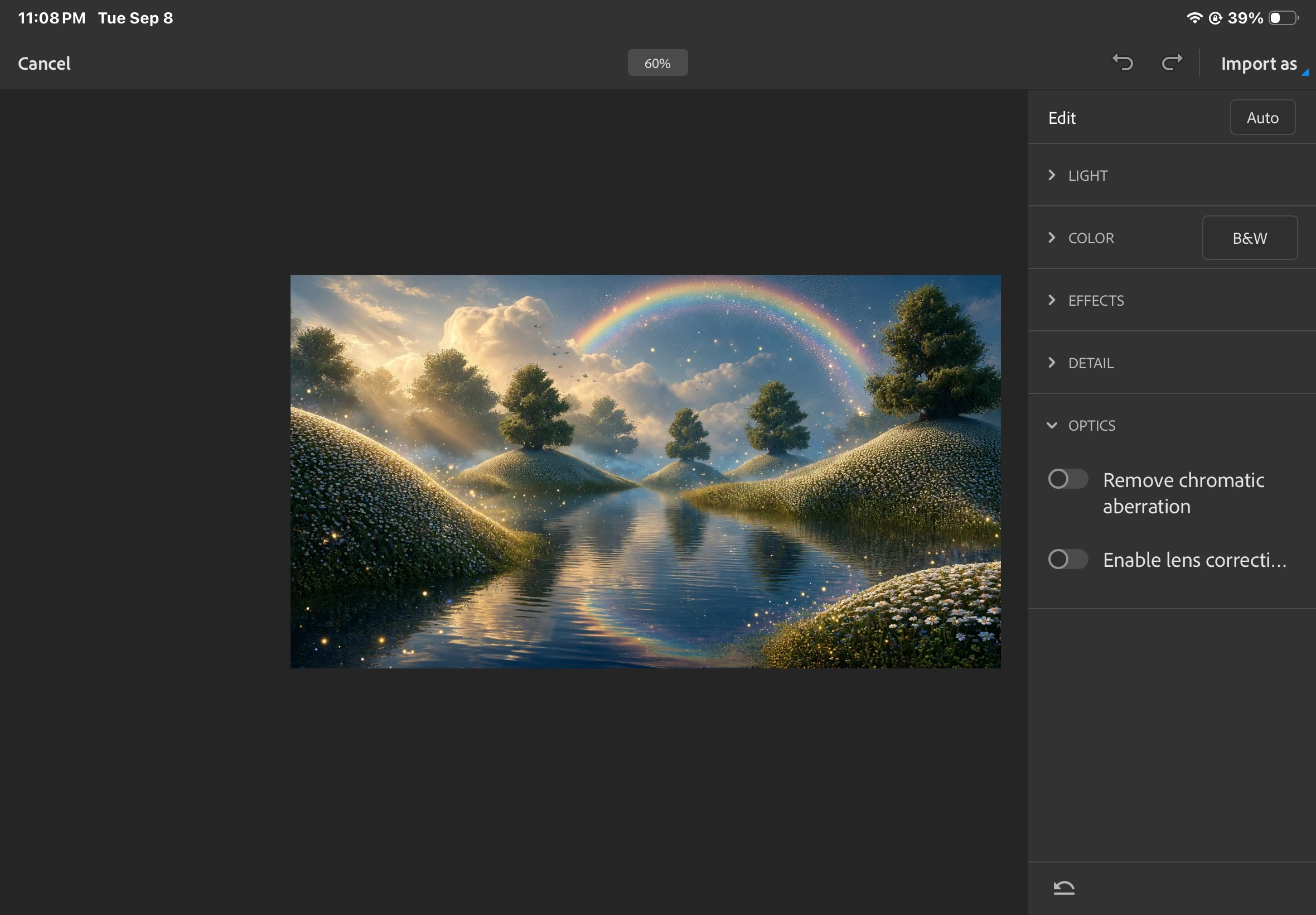Click the Edit panel heading
The width and height of the screenshot is (1316, 915).
[1062, 118]
